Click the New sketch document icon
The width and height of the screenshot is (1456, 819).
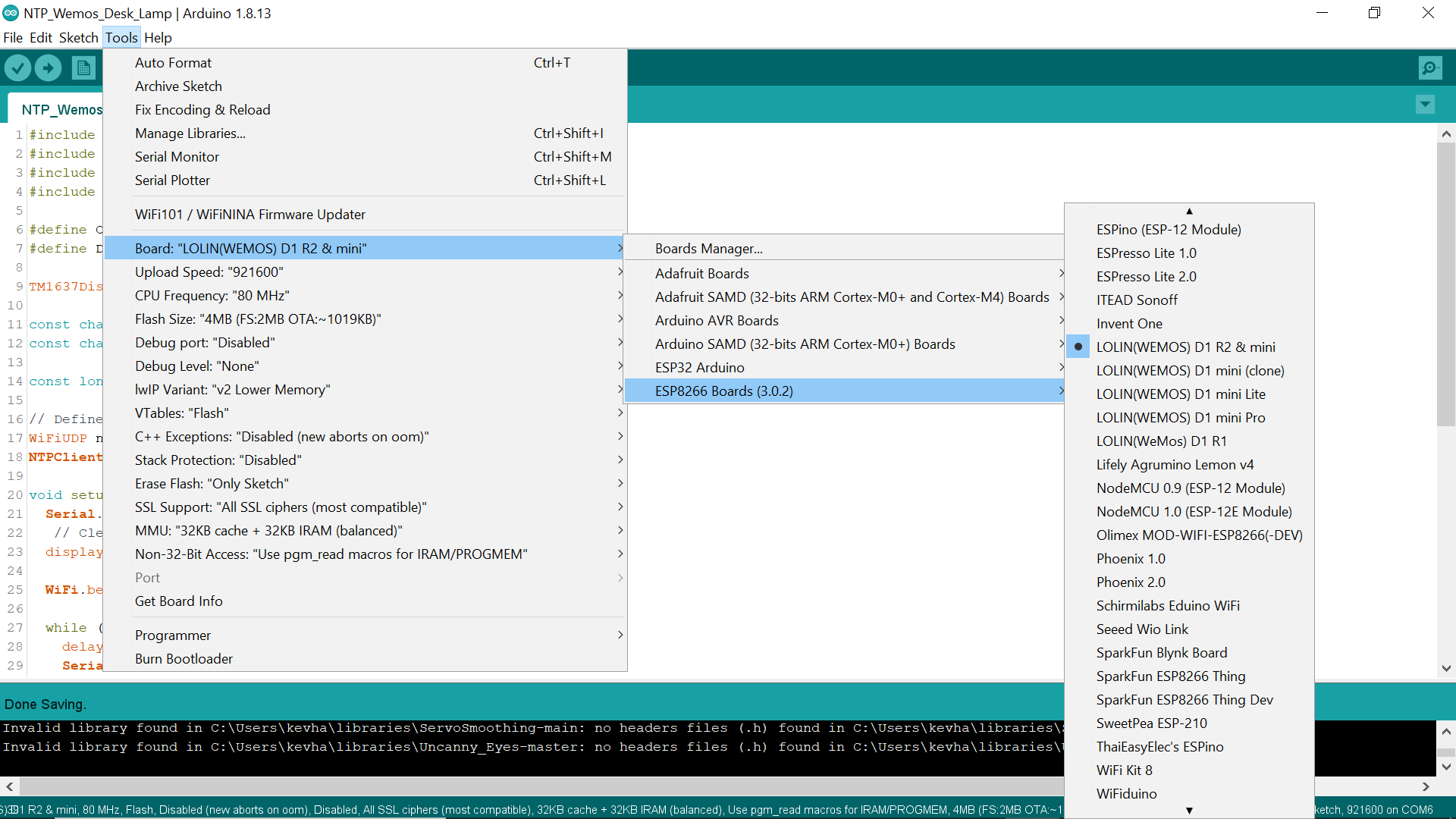pyautogui.click(x=83, y=67)
